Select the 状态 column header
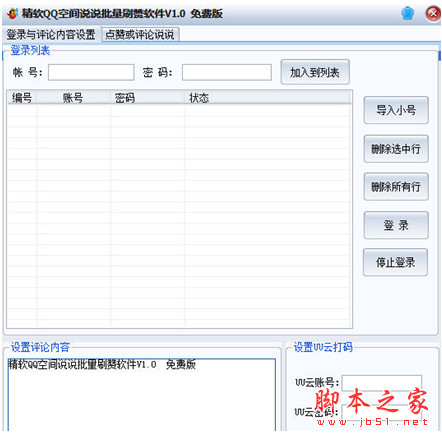442x433 pixels. pyautogui.click(x=267, y=98)
